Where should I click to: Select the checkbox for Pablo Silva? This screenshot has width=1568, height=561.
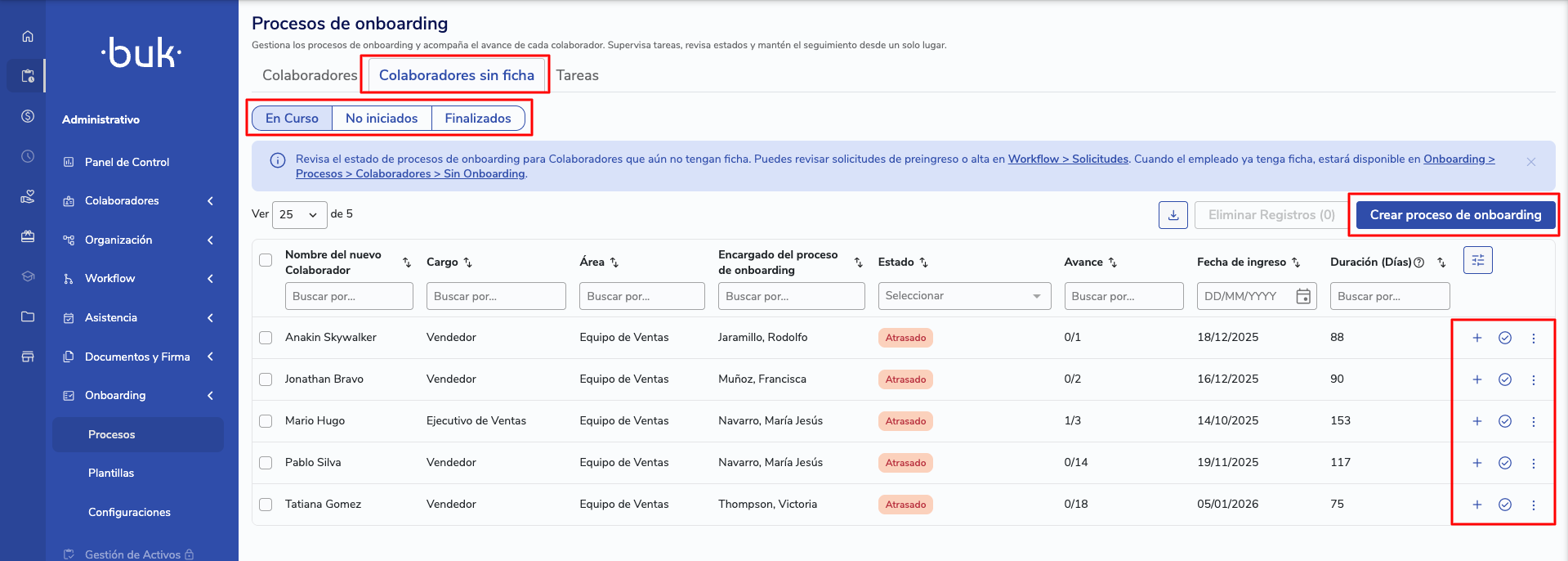pyautogui.click(x=266, y=463)
